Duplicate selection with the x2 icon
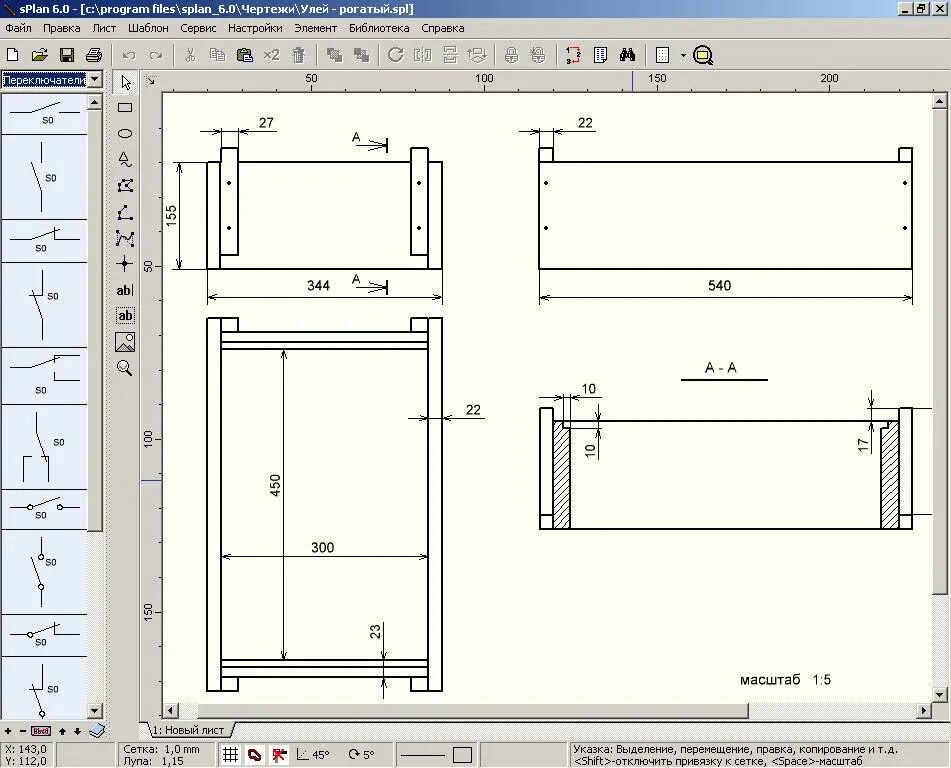The image size is (951, 768). coord(271,55)
